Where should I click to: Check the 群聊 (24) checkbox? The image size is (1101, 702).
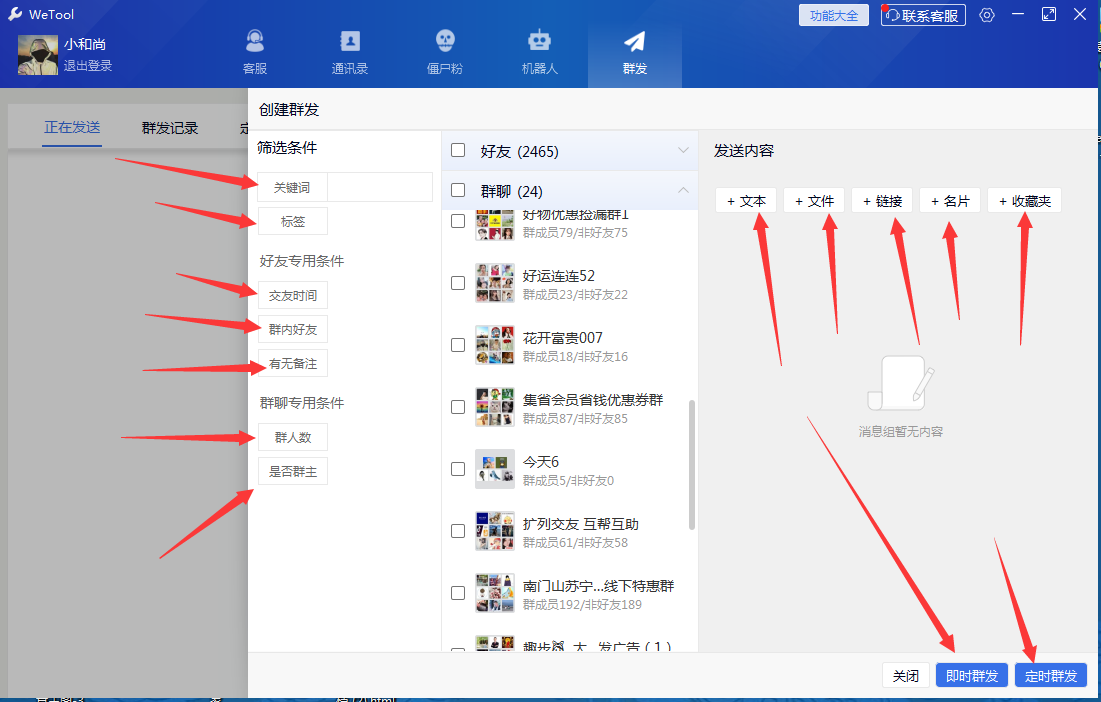457,190
